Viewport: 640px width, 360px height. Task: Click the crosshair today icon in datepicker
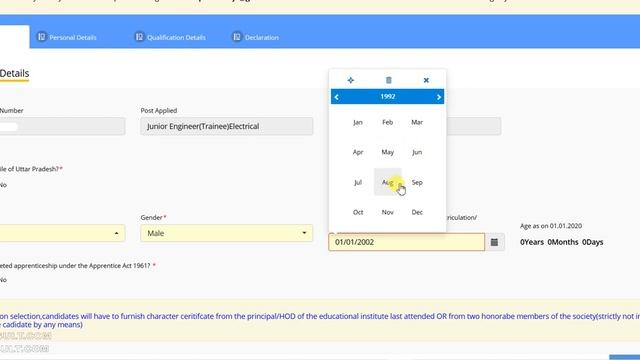(x=351, y=80)
